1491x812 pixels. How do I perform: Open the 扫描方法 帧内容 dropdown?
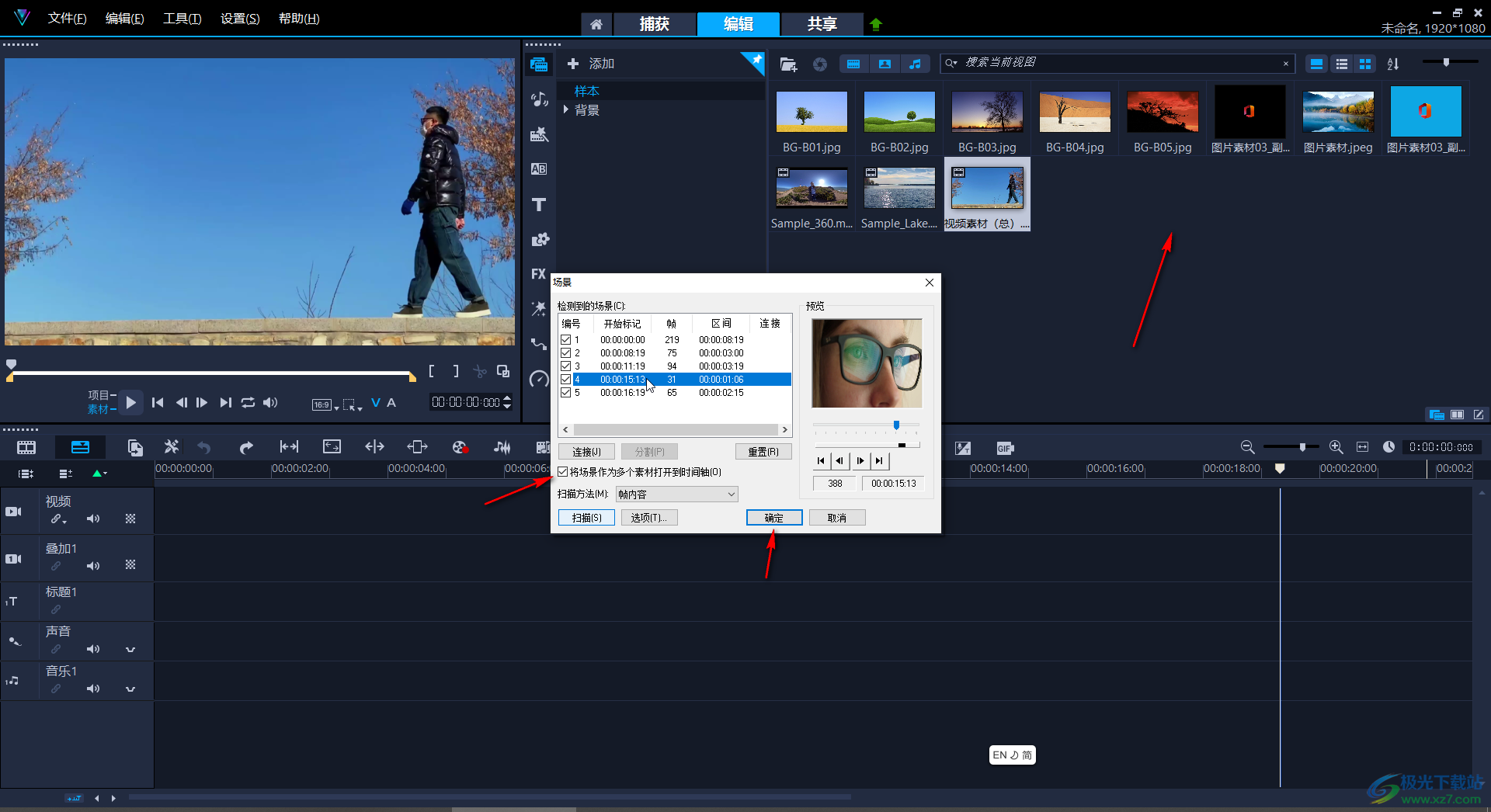point(676,494)
